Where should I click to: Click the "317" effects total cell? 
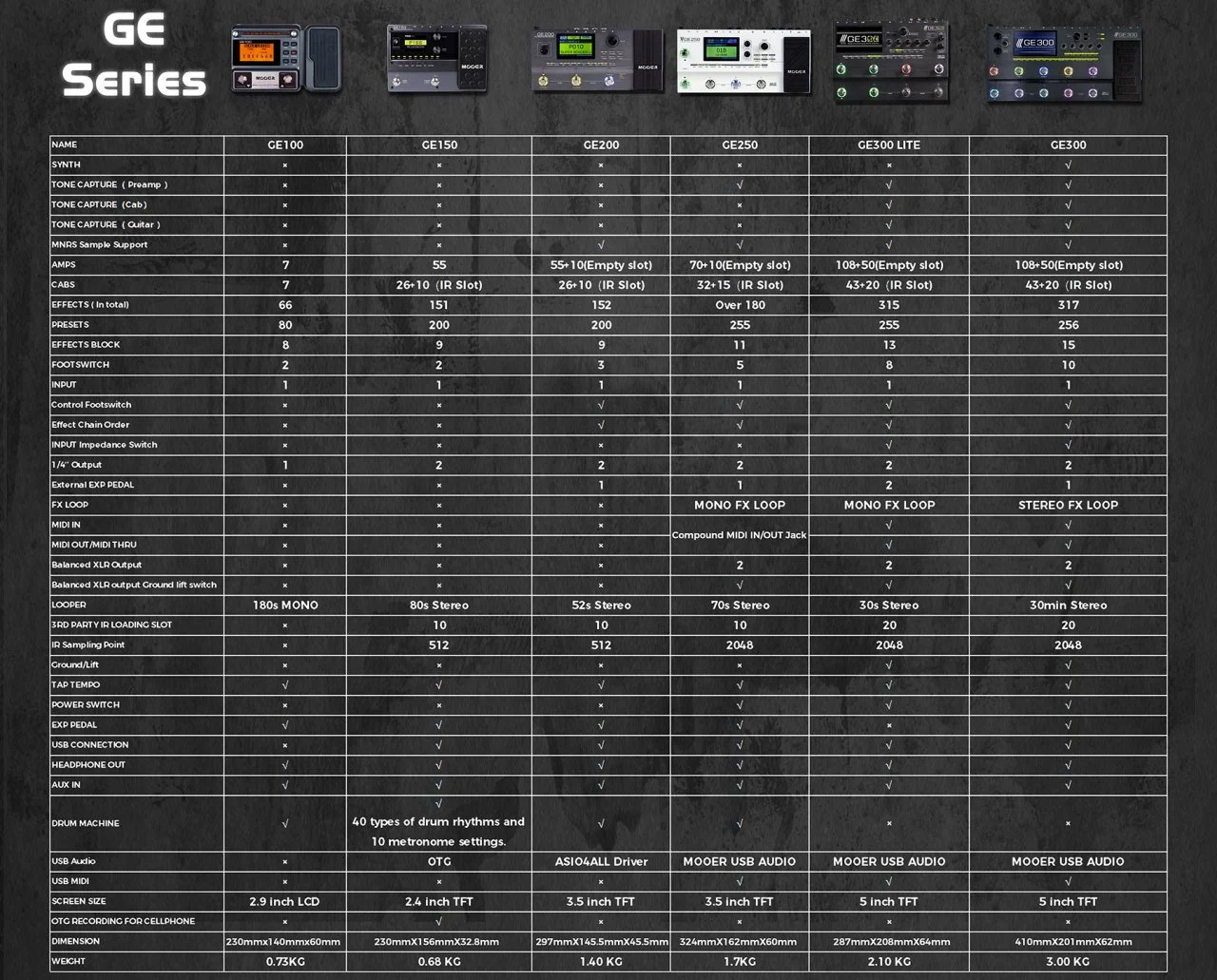[x=1069, y=305]
